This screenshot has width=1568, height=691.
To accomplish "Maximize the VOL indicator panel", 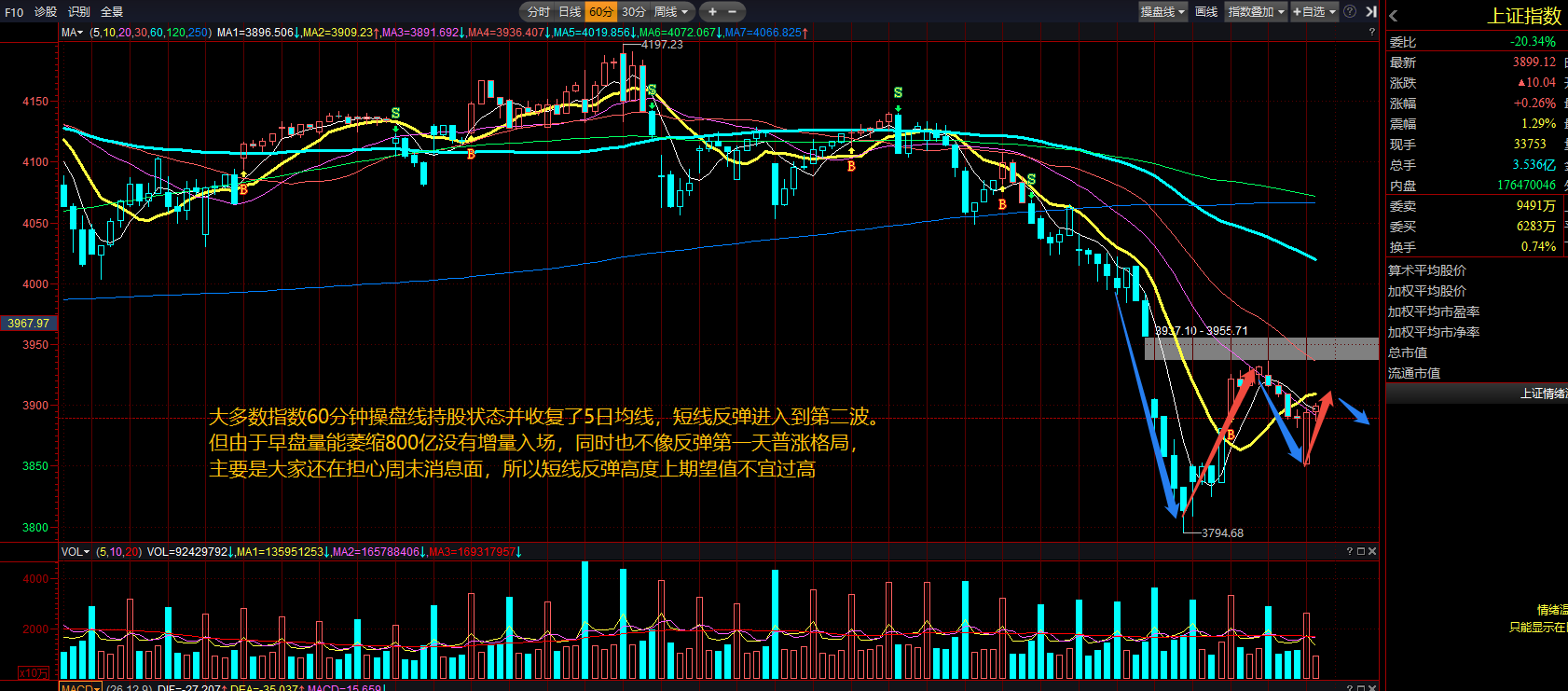I will click(1360, 552).
